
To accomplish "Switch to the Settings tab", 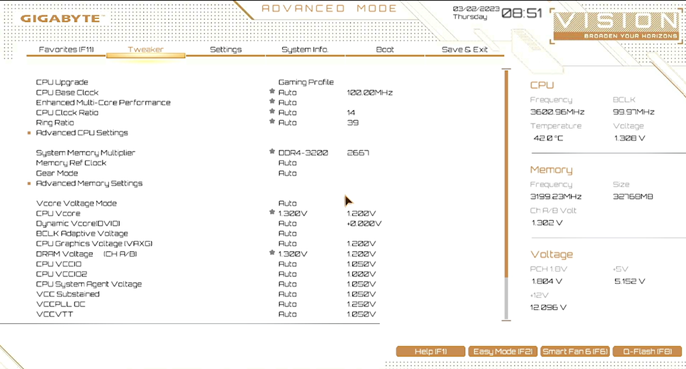I will click(226, 49).
